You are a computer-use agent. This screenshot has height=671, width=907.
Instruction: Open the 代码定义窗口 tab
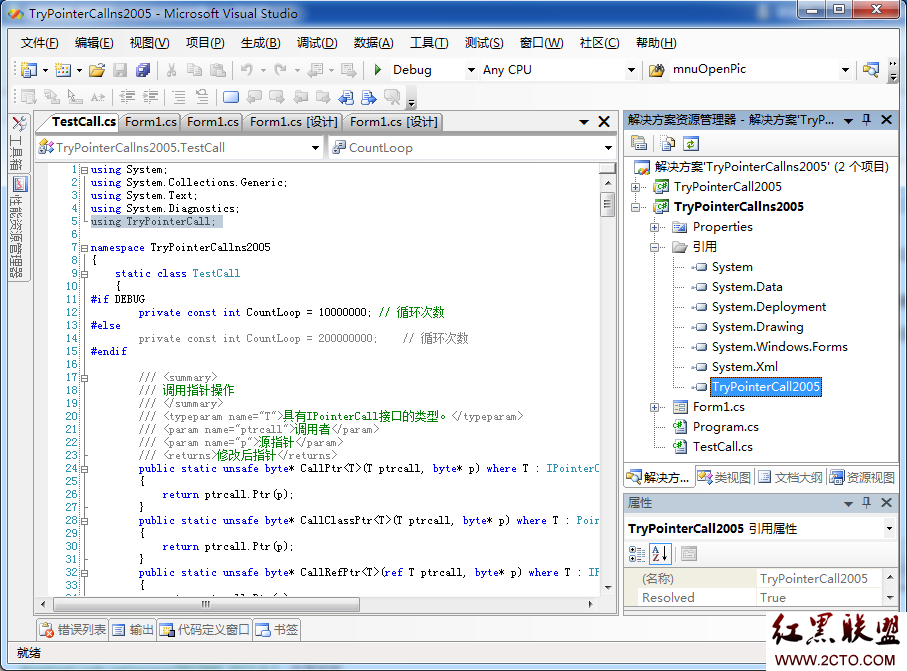204,629
